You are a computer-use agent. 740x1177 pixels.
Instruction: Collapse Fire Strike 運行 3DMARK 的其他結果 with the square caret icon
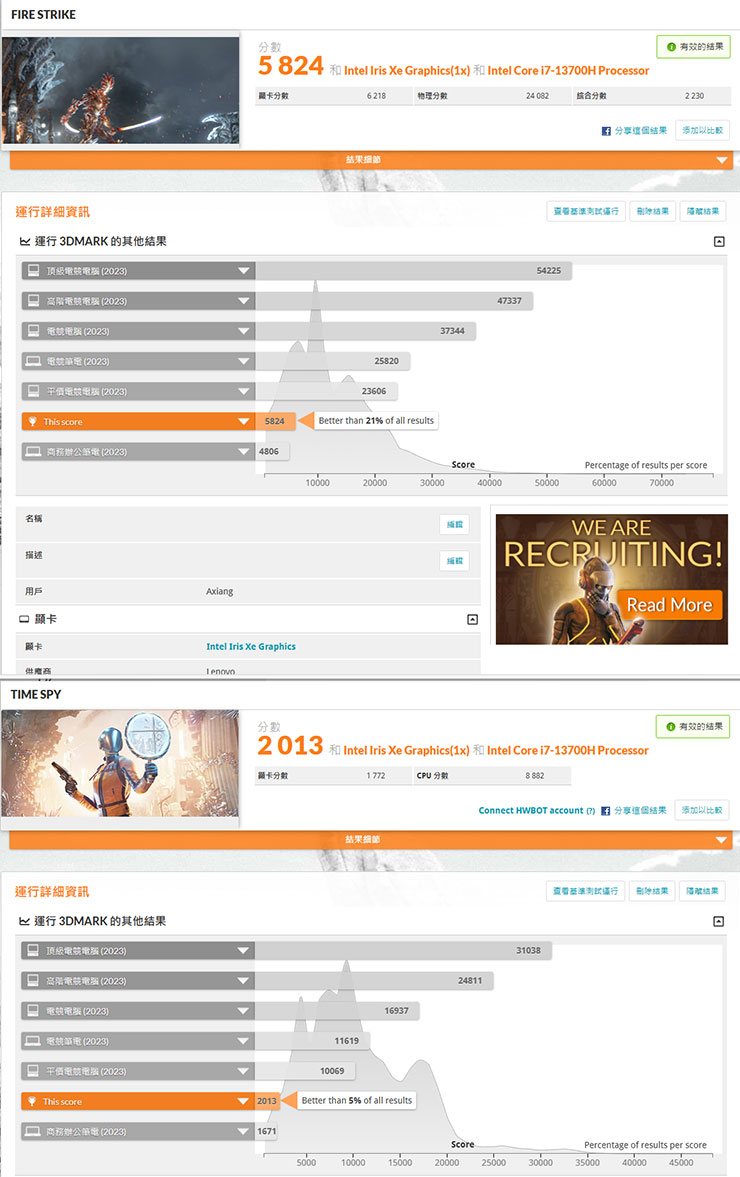719,242
